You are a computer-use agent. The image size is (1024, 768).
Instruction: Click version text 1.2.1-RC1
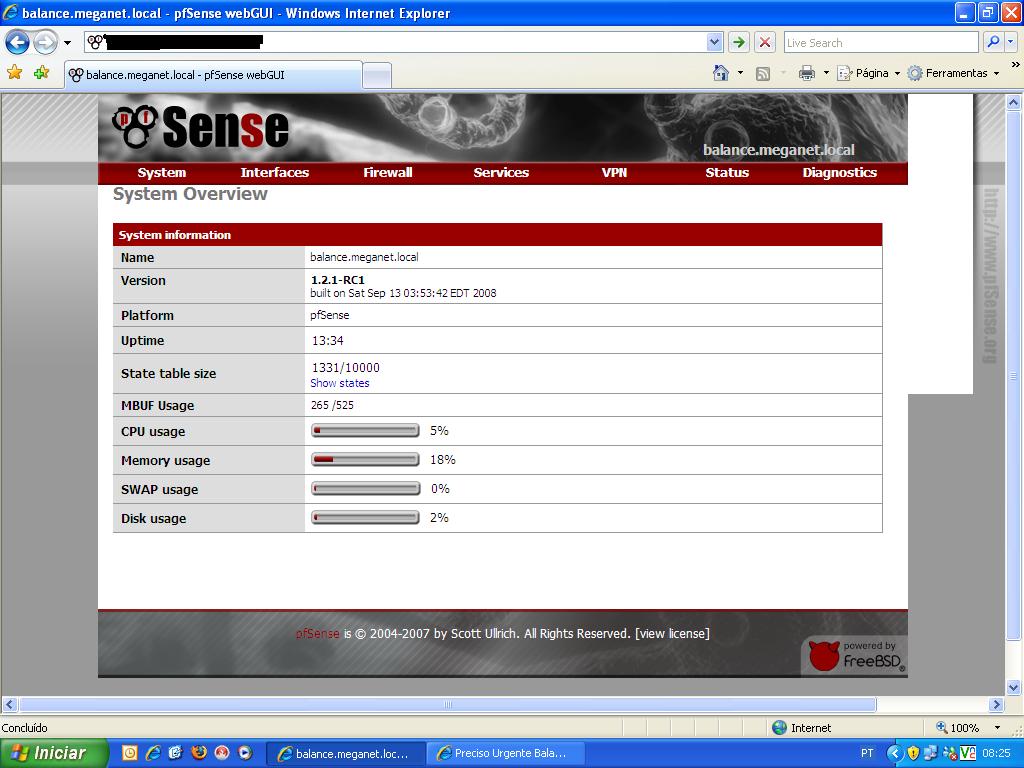[x=338, y=280]
